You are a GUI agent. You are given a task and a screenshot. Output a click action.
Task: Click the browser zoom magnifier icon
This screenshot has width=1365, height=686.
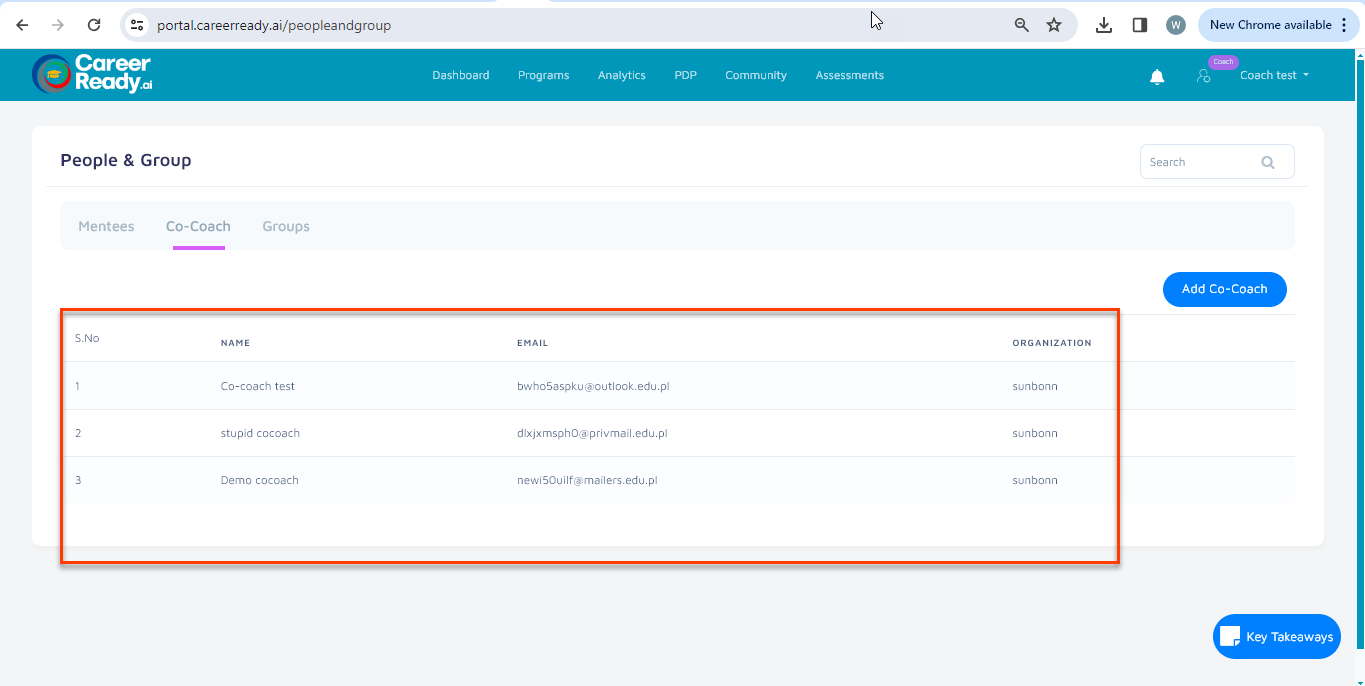point(1021,25)
